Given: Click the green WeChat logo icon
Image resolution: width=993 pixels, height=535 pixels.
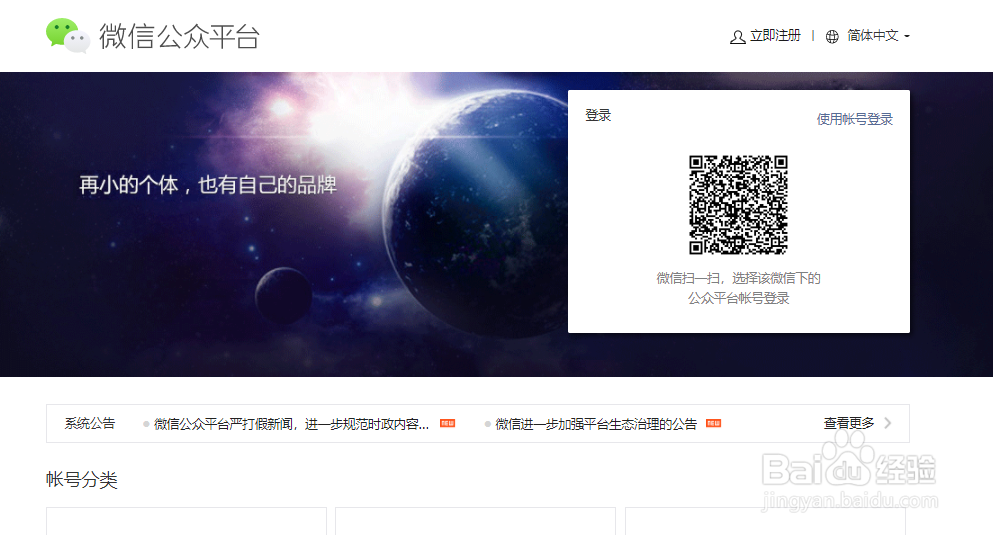Looking at the screenshot, I should click(68, 35).
